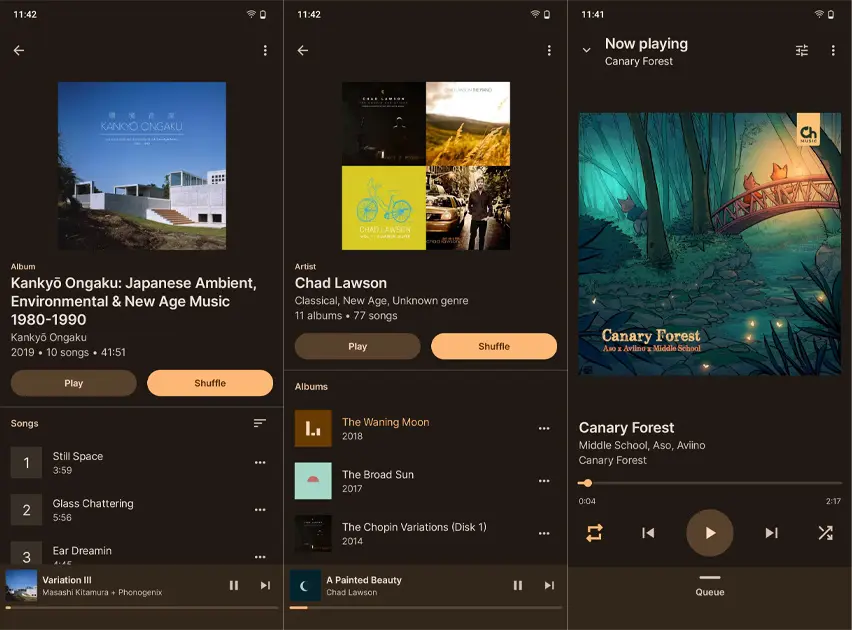Go back from the Kankyō Ongaku album screen
852x630 pixels.
point(19,51)
